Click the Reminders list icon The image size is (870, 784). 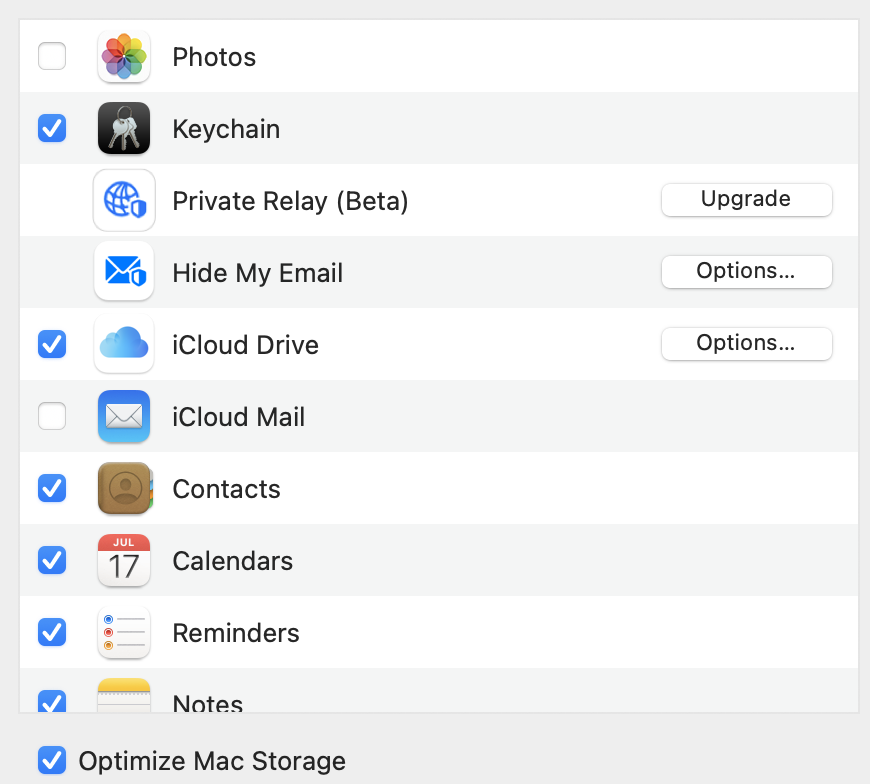(124, 633)
